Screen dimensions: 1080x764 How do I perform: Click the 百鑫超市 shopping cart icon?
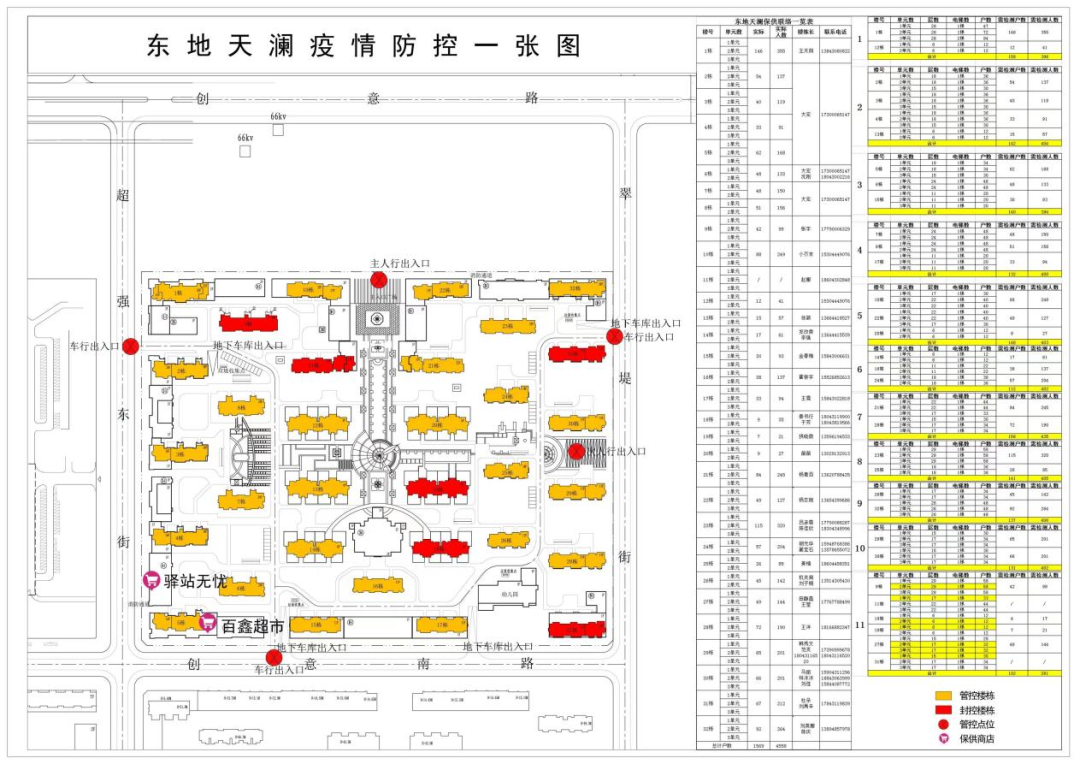209,622
